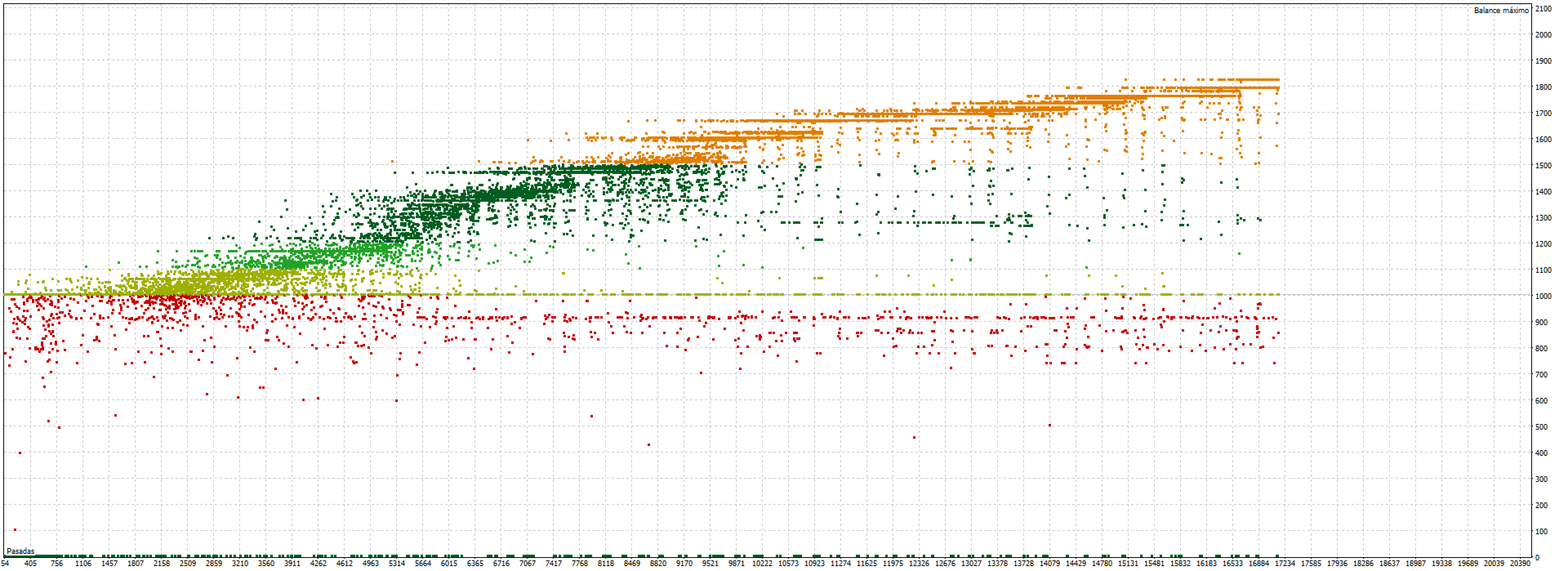Pick the red point near 460 above pass 12326
Screen dimensions: 1568x571
(914, 438)
